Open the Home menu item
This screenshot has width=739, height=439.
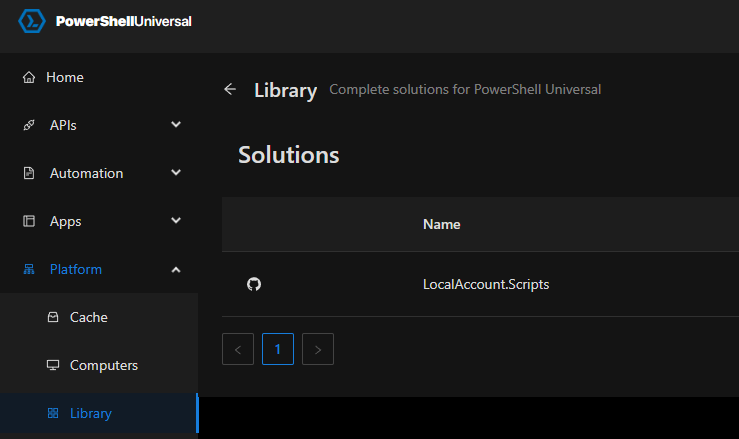pos(66,77)
